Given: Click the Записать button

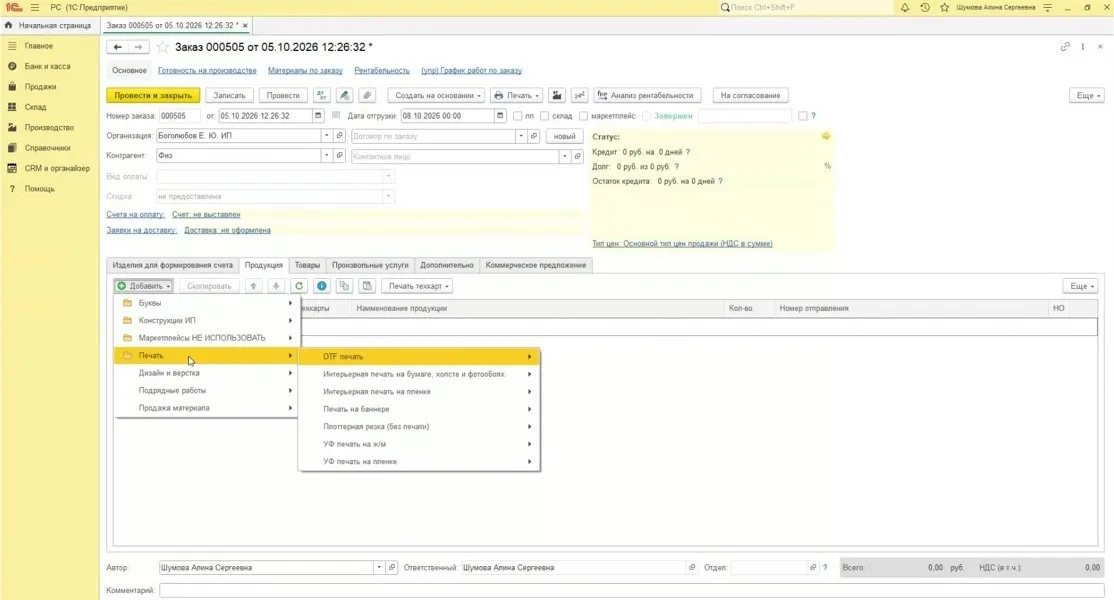Looking at the screenshot, I should pyautogui.click(x=229, y=95).
